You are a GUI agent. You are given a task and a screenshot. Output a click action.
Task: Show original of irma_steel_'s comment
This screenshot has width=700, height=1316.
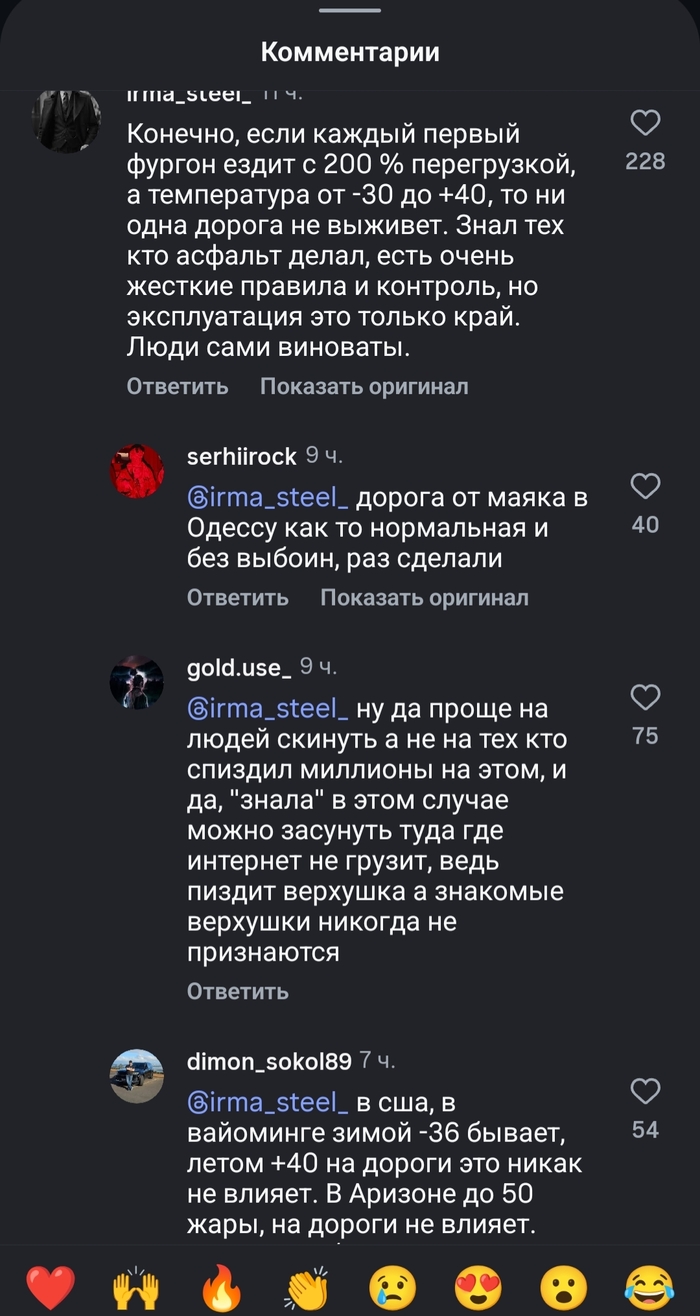coord(364,386)
